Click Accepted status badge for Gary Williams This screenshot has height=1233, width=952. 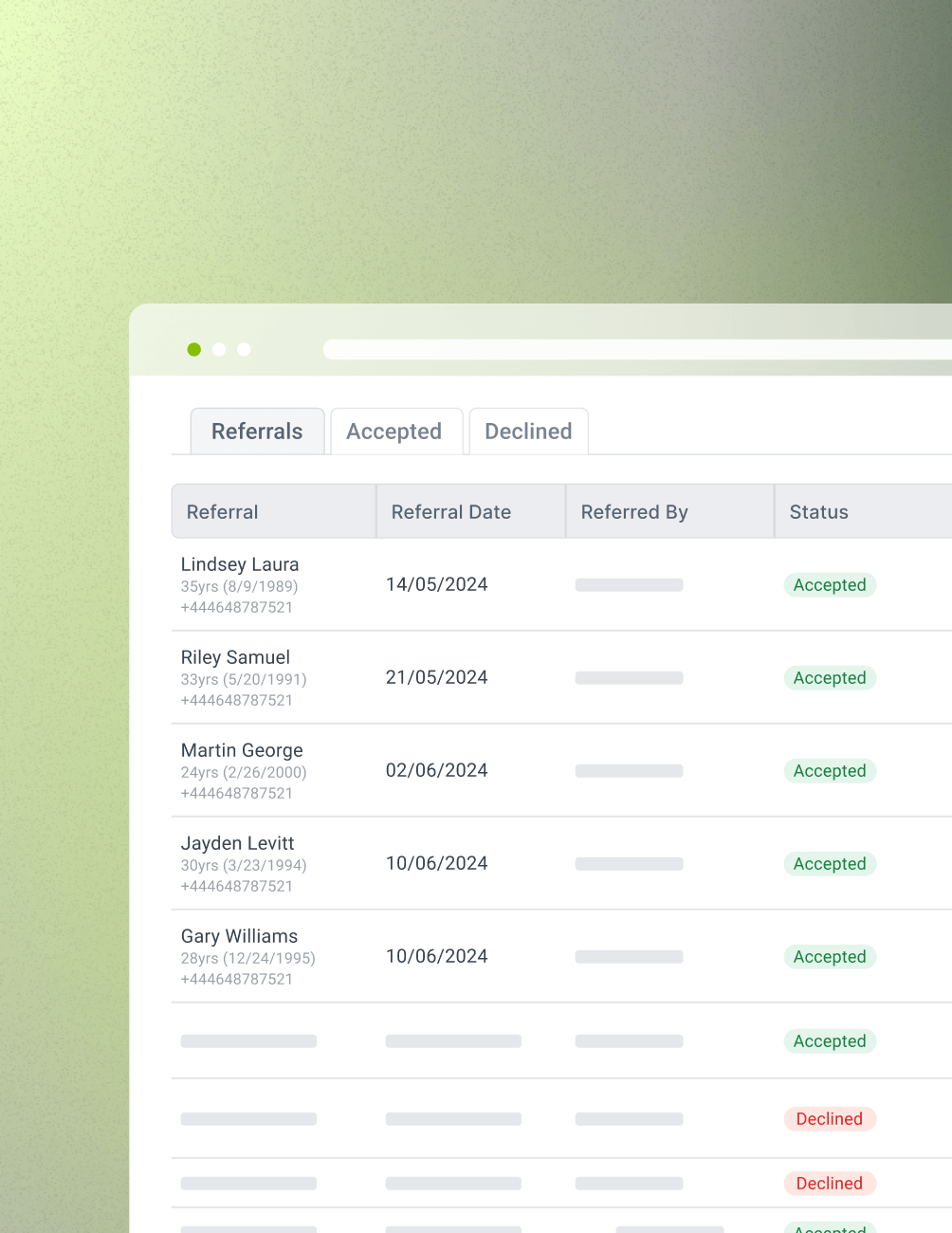[830, 957]
